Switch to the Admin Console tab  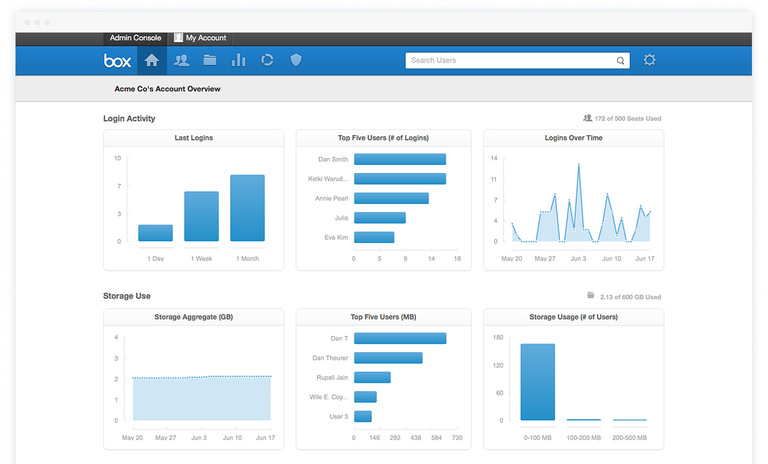coord(135,38)
